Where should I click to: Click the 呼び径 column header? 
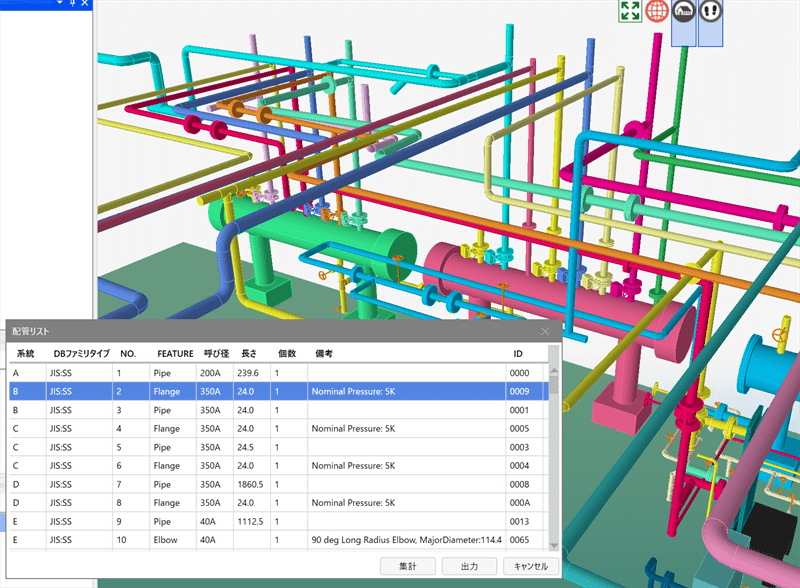click(216, 354)
